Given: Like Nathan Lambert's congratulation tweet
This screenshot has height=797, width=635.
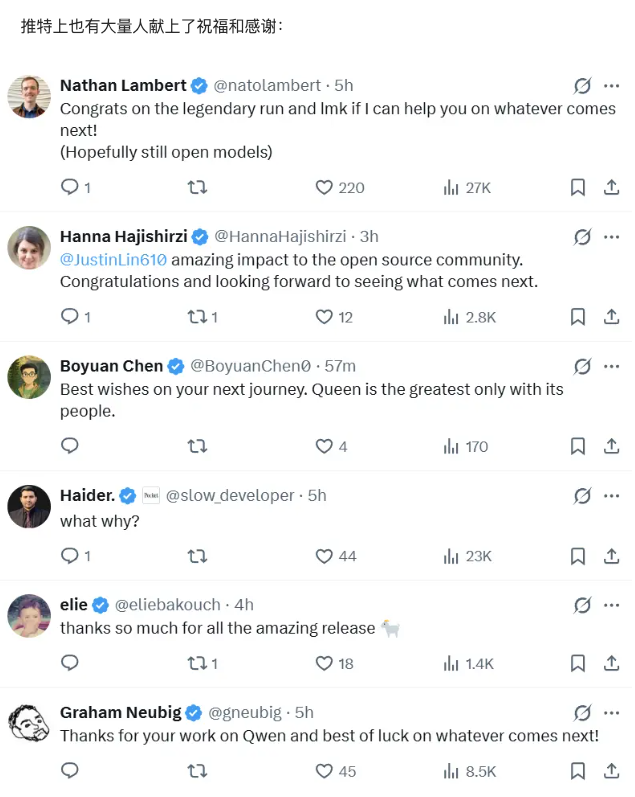Looking at the screenshot, I should coord(324,187).
